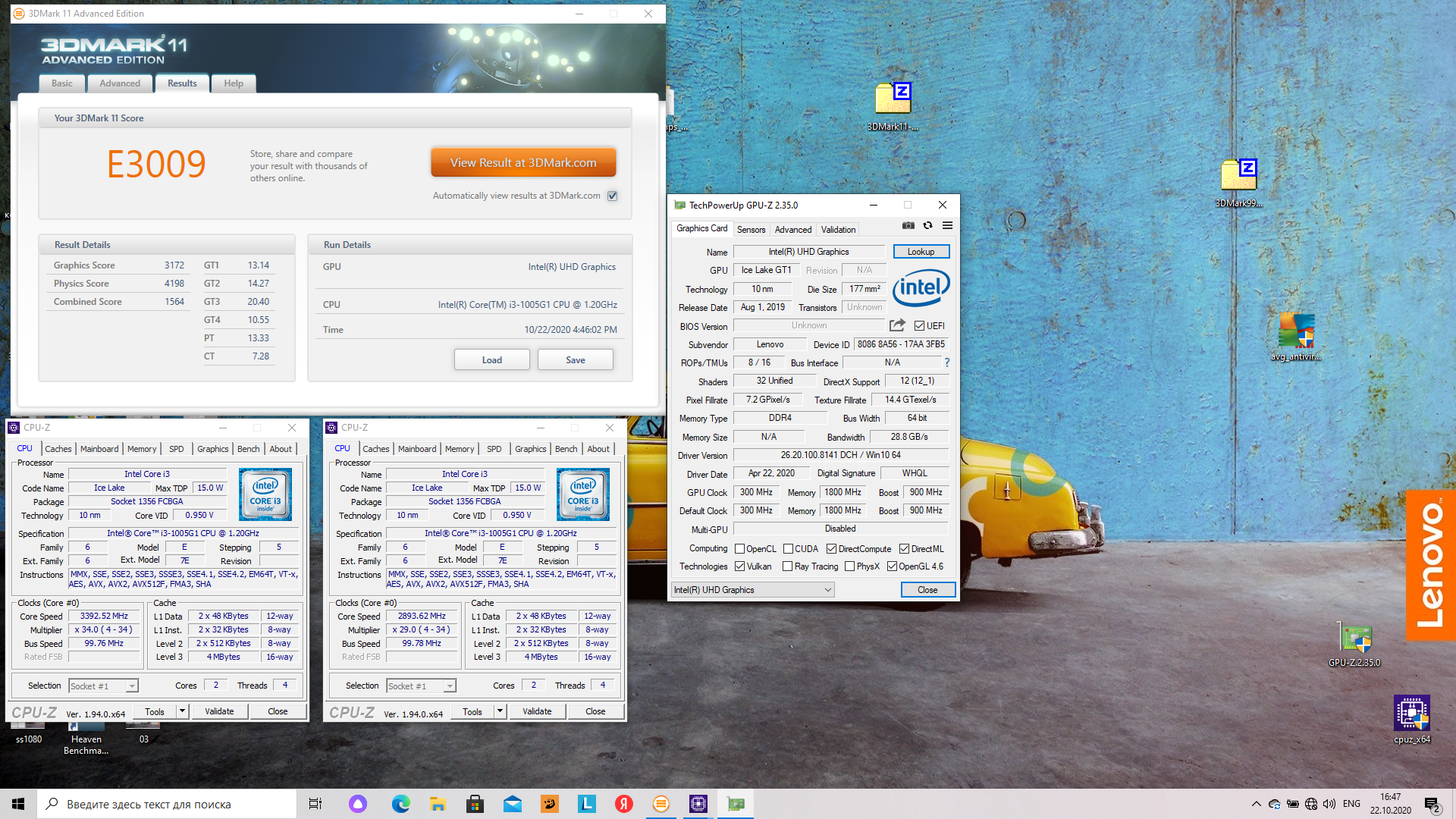Viewport: 1456px width, 819px height.
Task: Toggle the Ray Tracing checkbox in GPU-Z
Action: pos(787,566)
